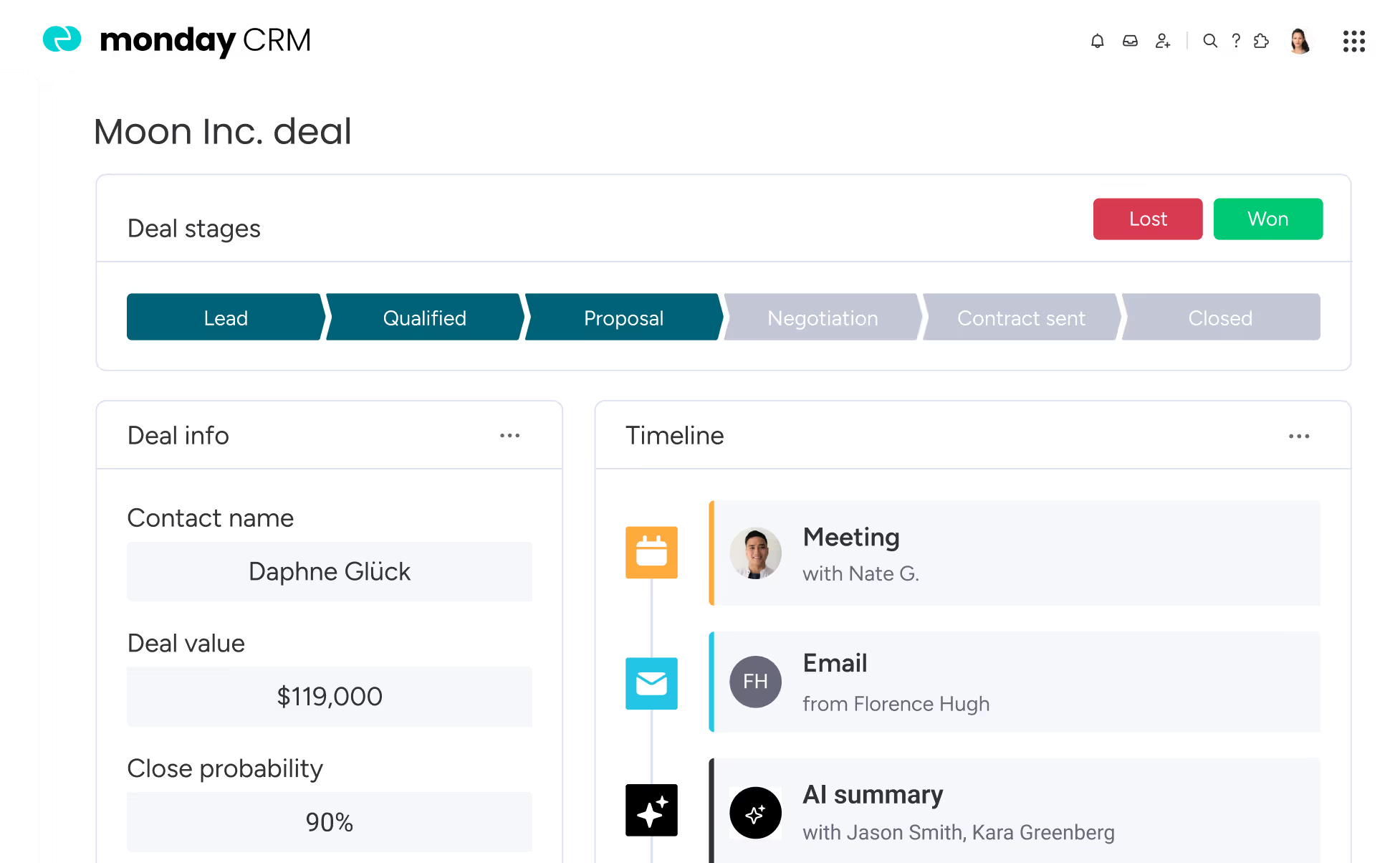Click the Contact name label
Viewport: 1400px width, 863px height.
[x=211, y=518]
